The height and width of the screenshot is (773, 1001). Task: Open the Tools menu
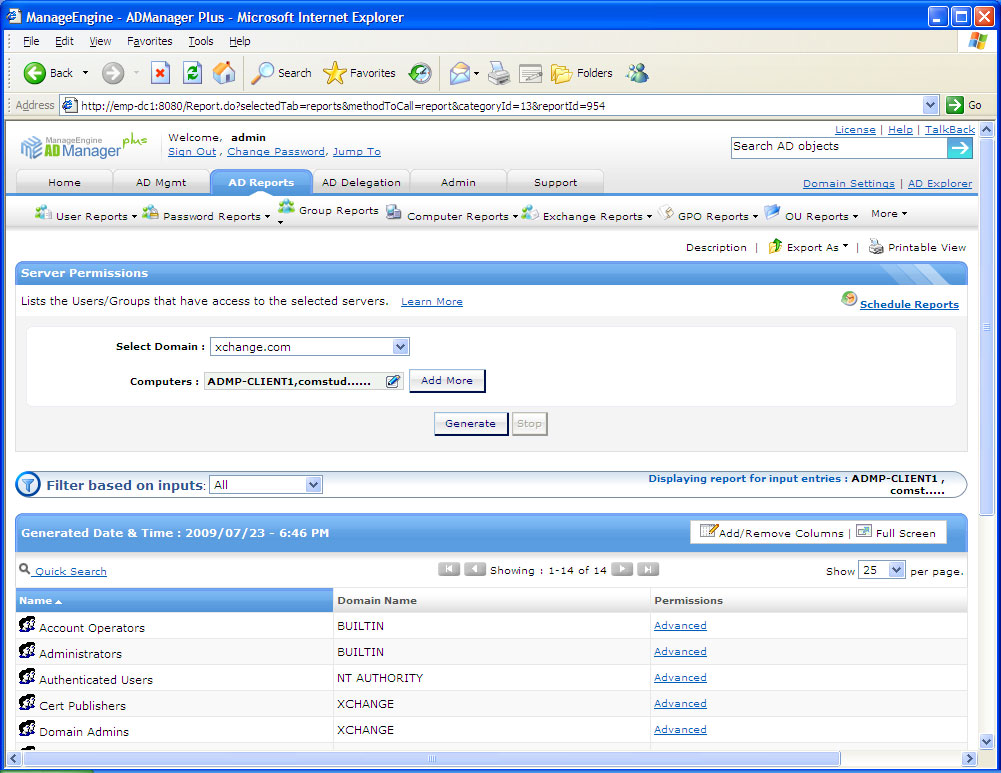pos(200,41)
